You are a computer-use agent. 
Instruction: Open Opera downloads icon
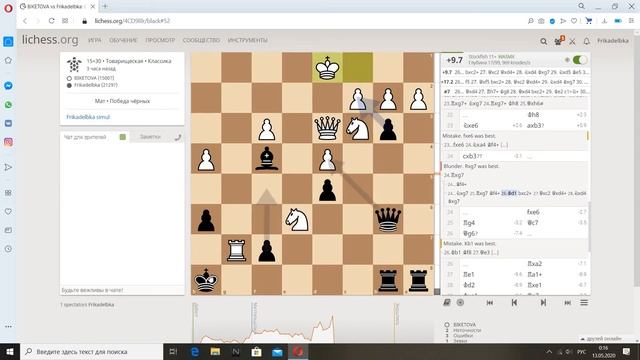pyautogui.click(x=604, y=21)
